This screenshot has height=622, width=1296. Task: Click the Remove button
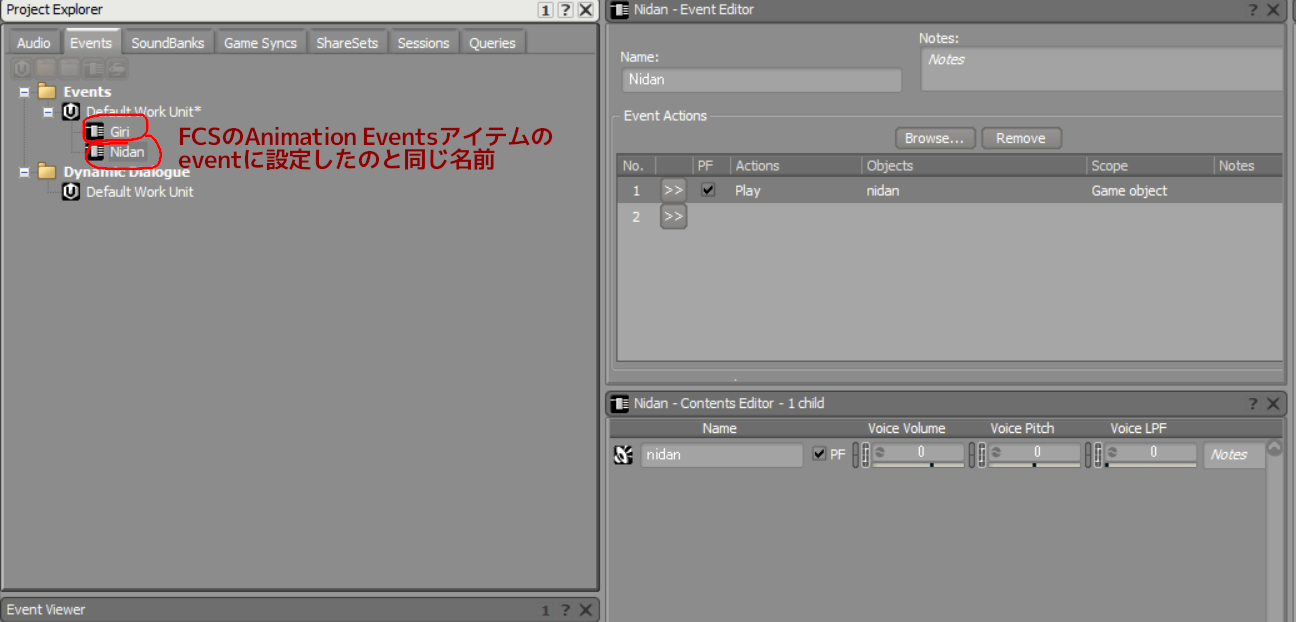[x=1021, y=138]
